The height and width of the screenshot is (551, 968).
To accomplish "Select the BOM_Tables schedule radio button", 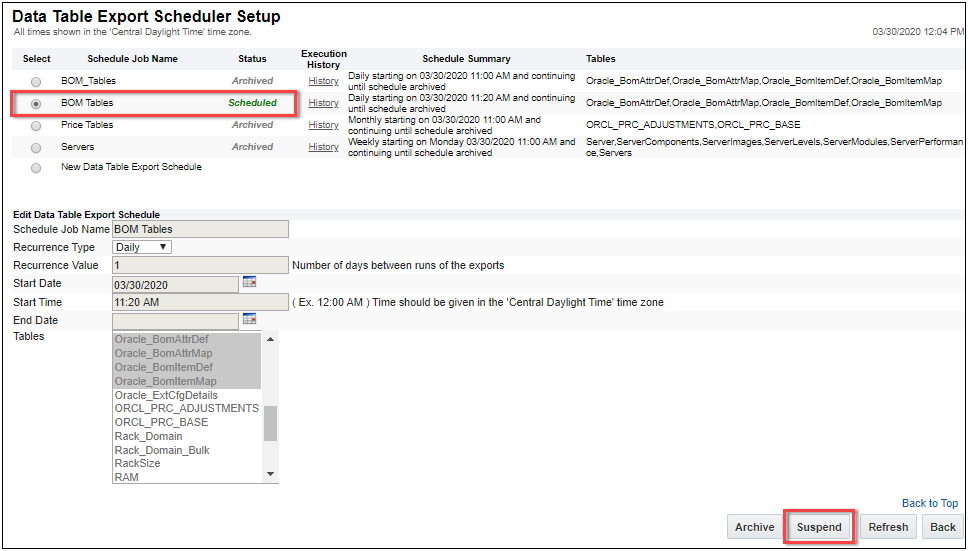I will click(x=37, y=81).
